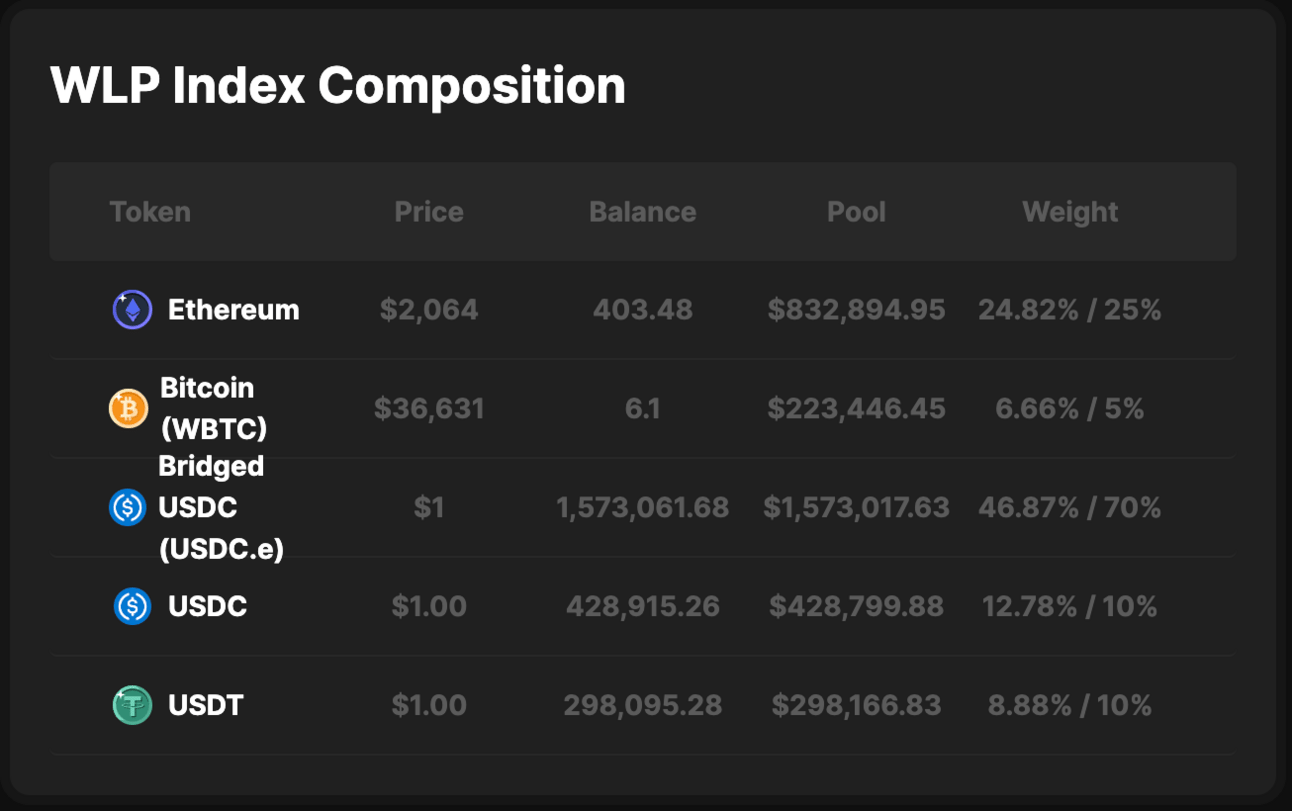Image resolution: width=1292 pixels, height=811 pixels.
Task: Select the Token column header
Action: coord(150,212)
